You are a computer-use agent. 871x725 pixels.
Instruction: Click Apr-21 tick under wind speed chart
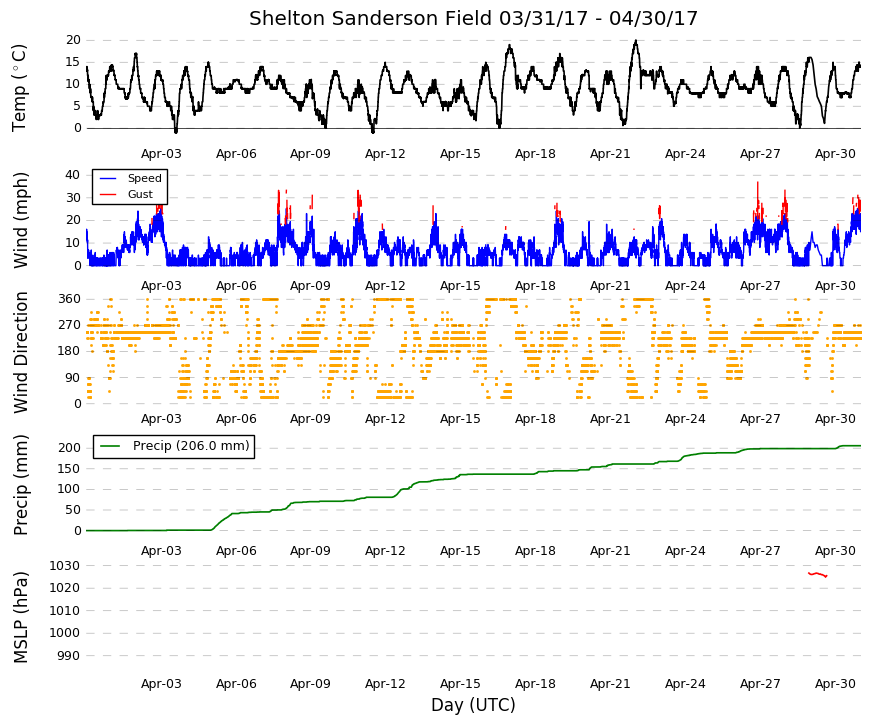610,286
